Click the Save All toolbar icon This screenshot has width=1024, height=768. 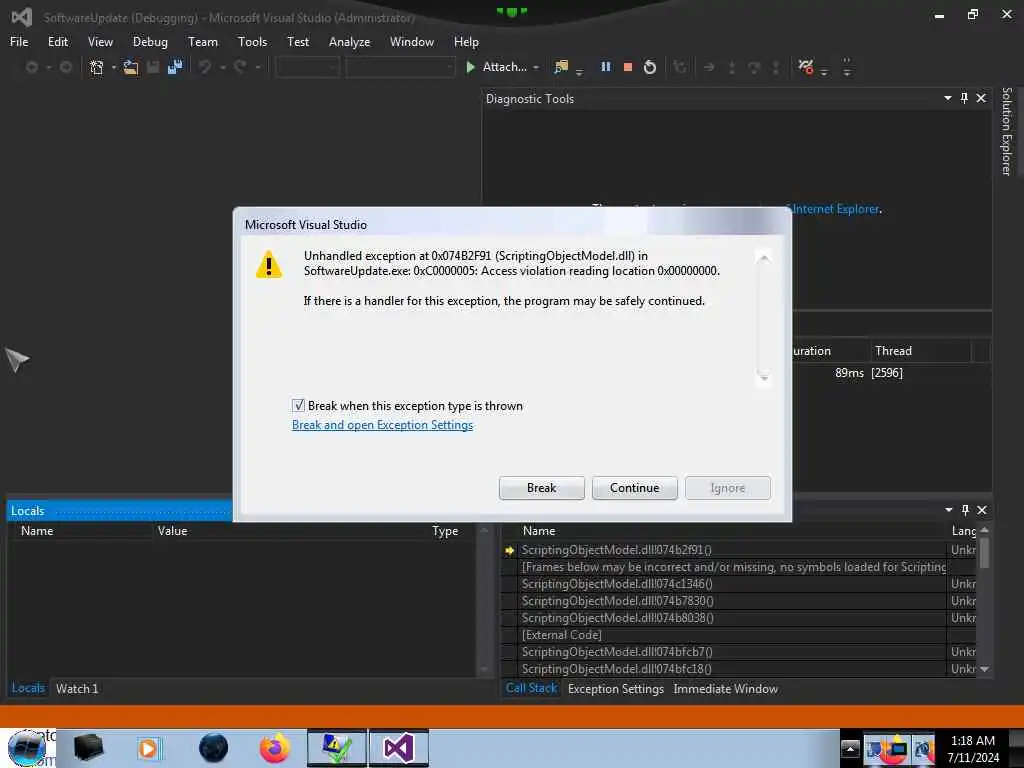point(174,67)
